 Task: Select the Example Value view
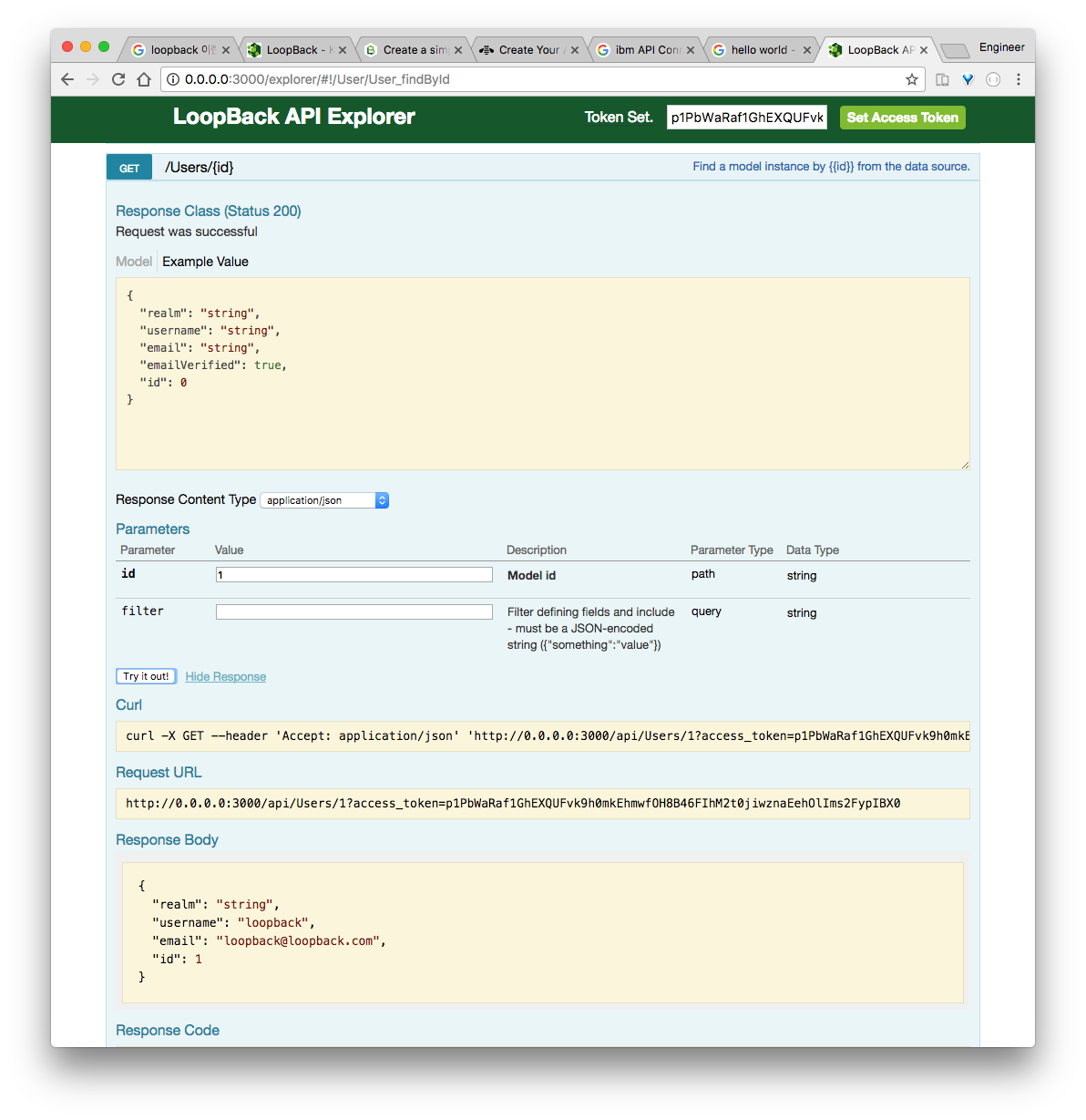(205, 262)
